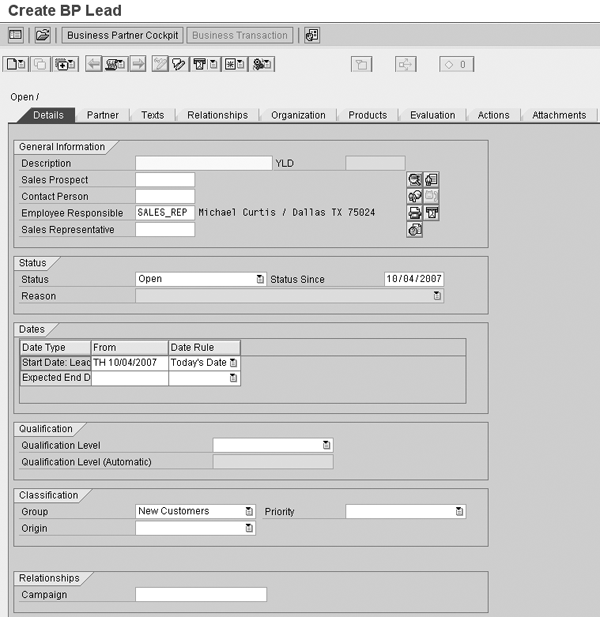Image resolution: width=600 pixels, height=617 pixels.
Task: Click the Sales Prospect input field
Action: pos(165,180)
